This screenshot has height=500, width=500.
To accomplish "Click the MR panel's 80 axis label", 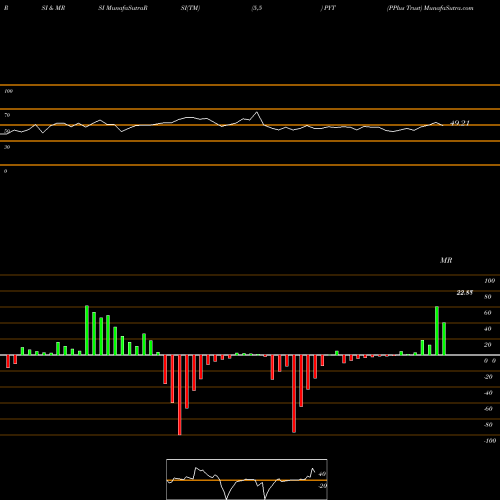I will (x=488, y=297).
